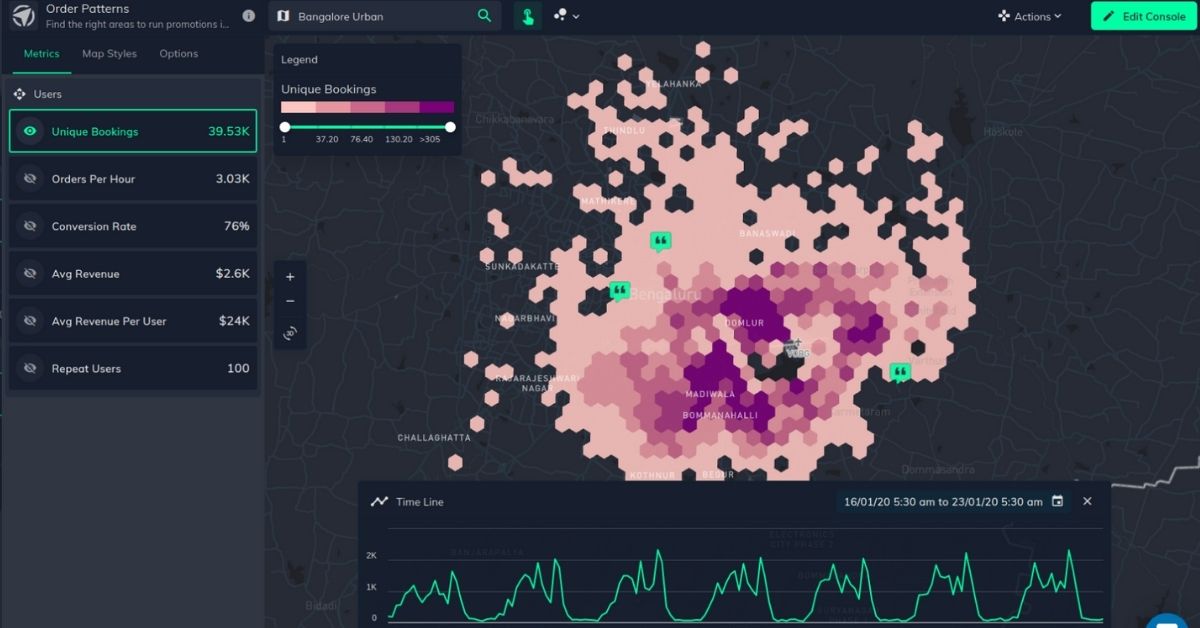Toggle visibility of Unique Bookings metric

(x=30, y=130)
